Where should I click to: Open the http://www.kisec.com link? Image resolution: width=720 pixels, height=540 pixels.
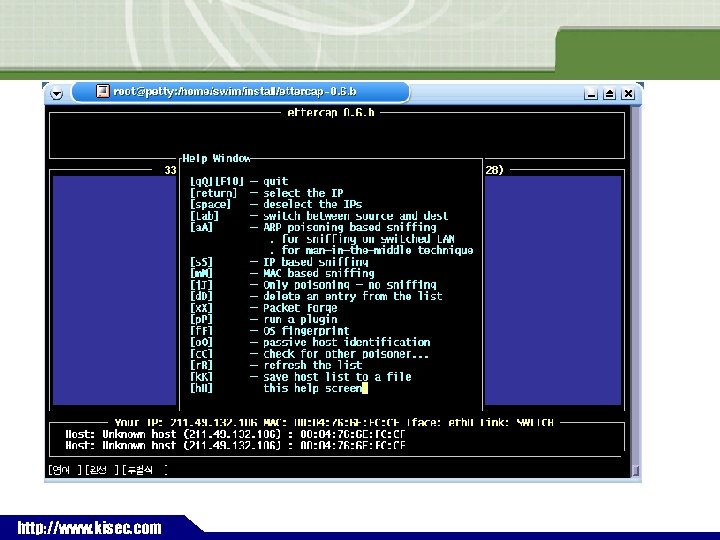coord(90,528)
